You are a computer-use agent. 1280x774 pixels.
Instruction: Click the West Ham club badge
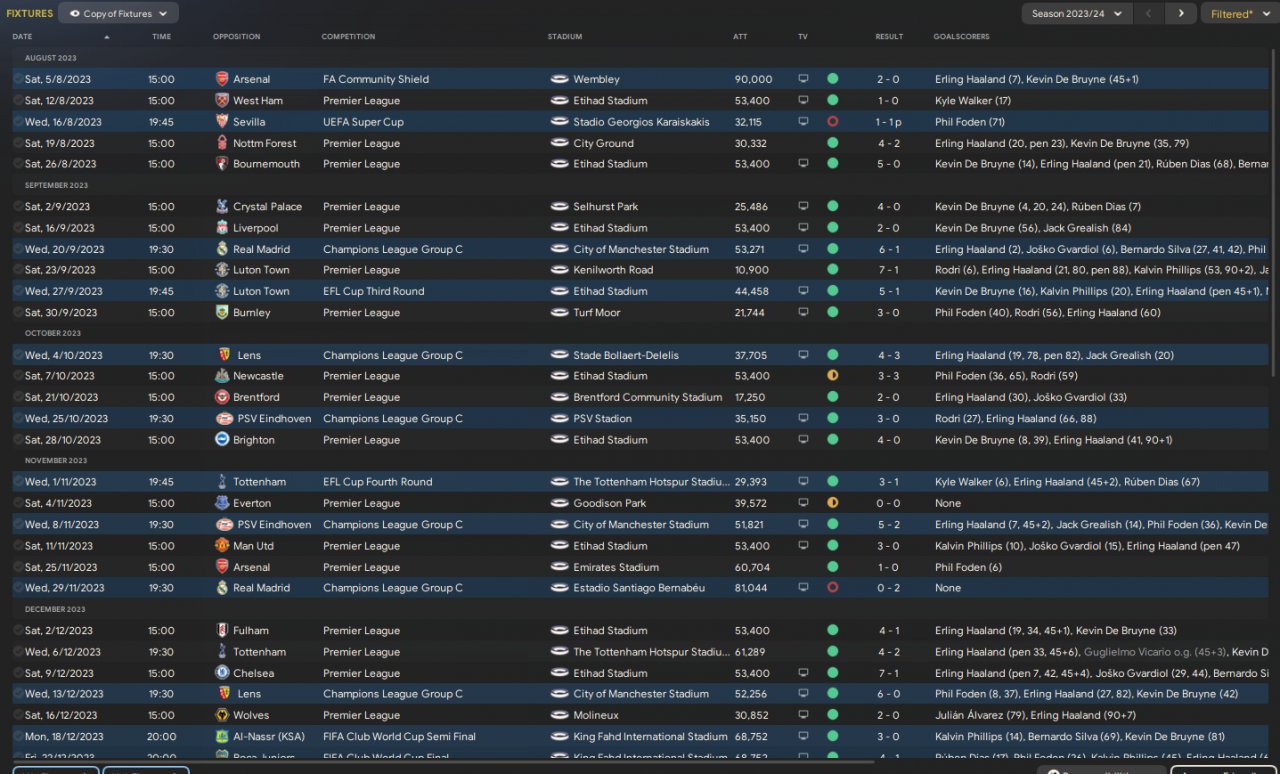pyautogui.click(x=222, y=100)
